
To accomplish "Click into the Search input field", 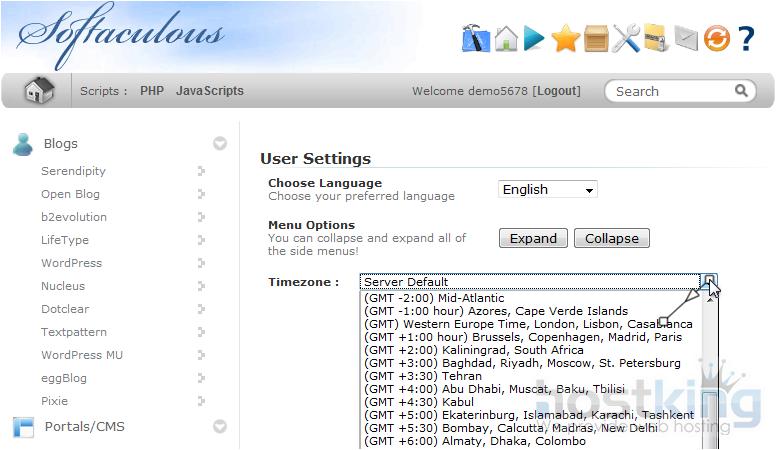I will (673, 91).
